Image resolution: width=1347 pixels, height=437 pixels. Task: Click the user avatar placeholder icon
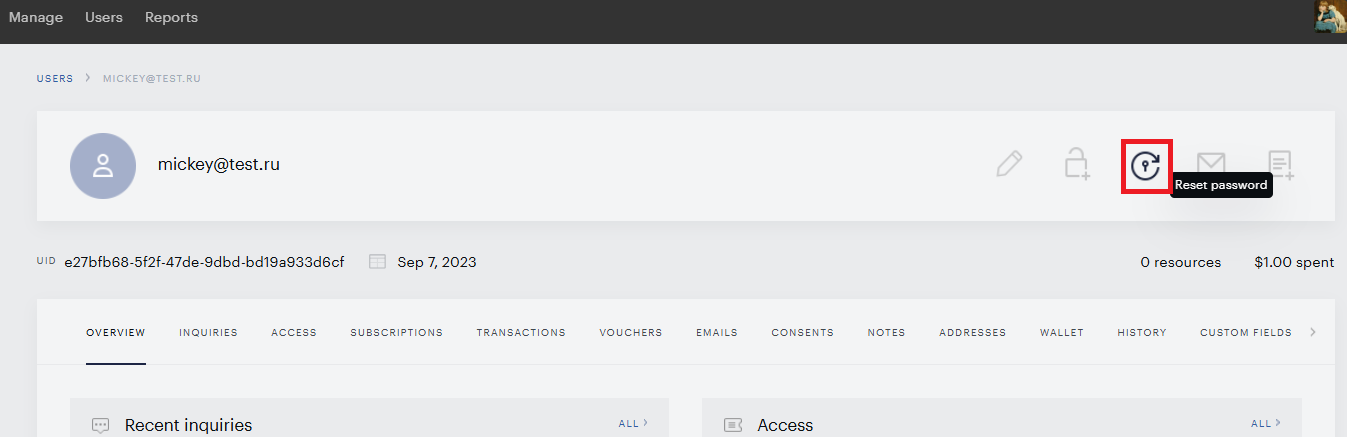pyautogui.click(x=103, y=166)
